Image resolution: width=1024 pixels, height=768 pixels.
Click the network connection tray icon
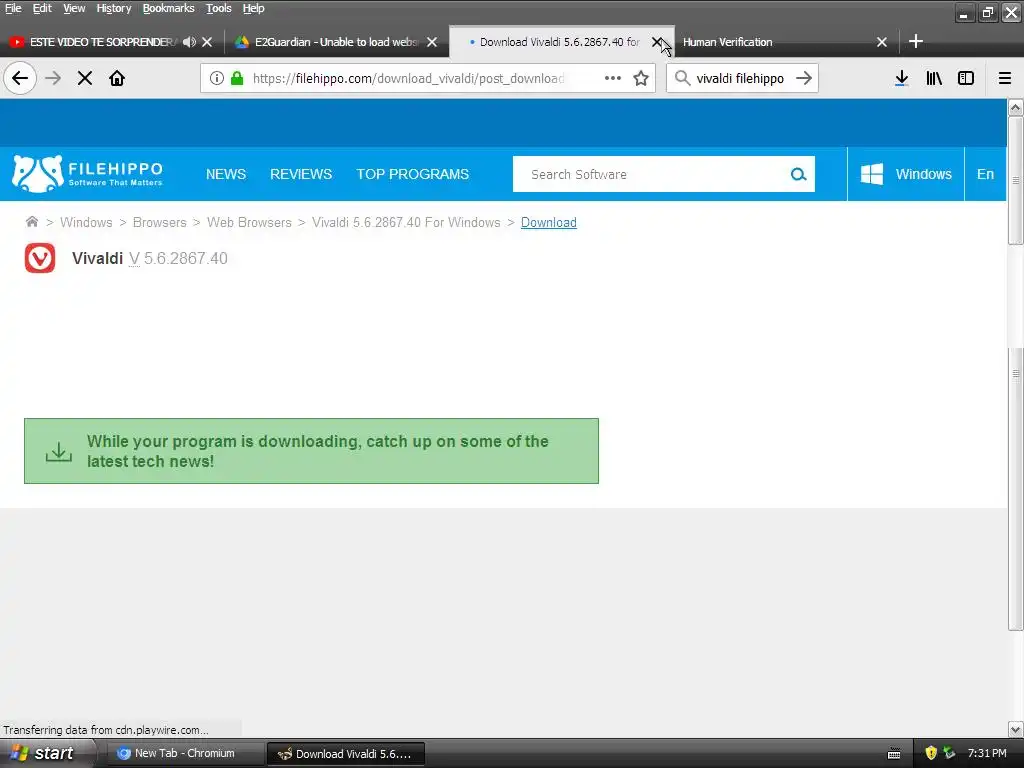[950, 753]
